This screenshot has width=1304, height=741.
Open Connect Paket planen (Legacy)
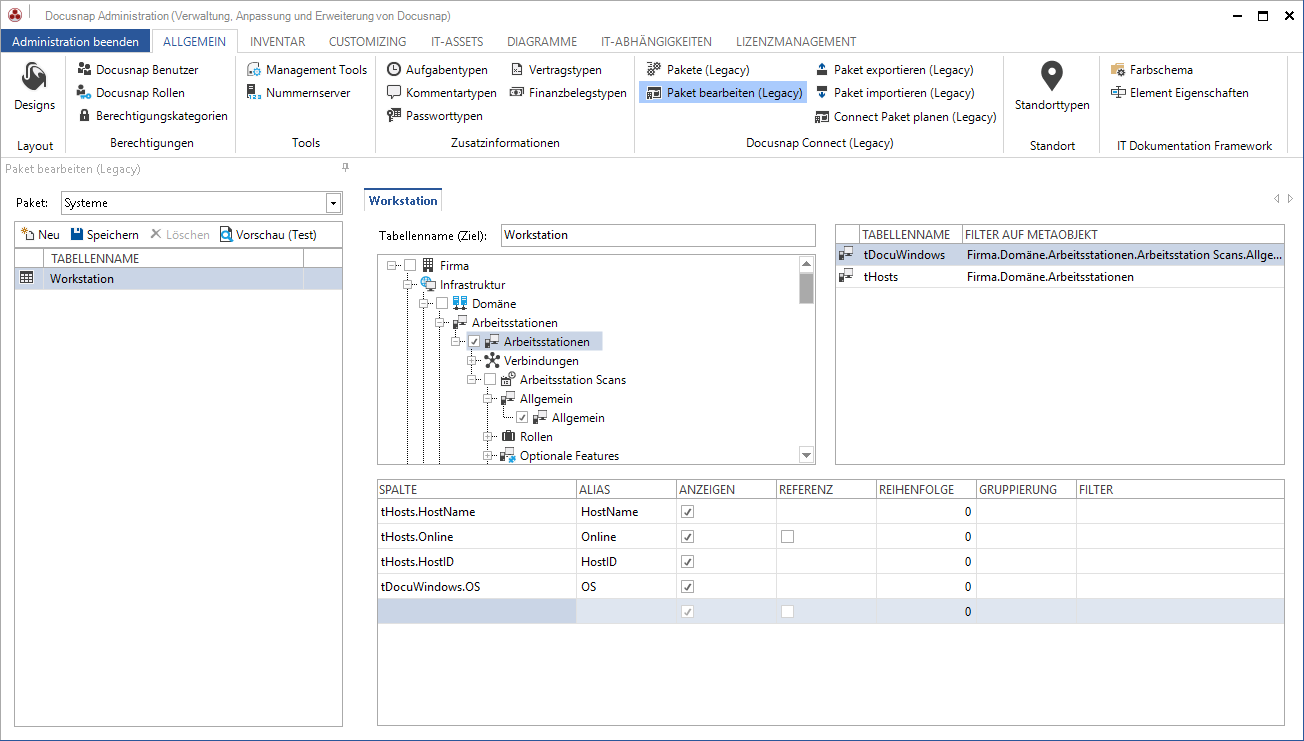tap(905, 116)
